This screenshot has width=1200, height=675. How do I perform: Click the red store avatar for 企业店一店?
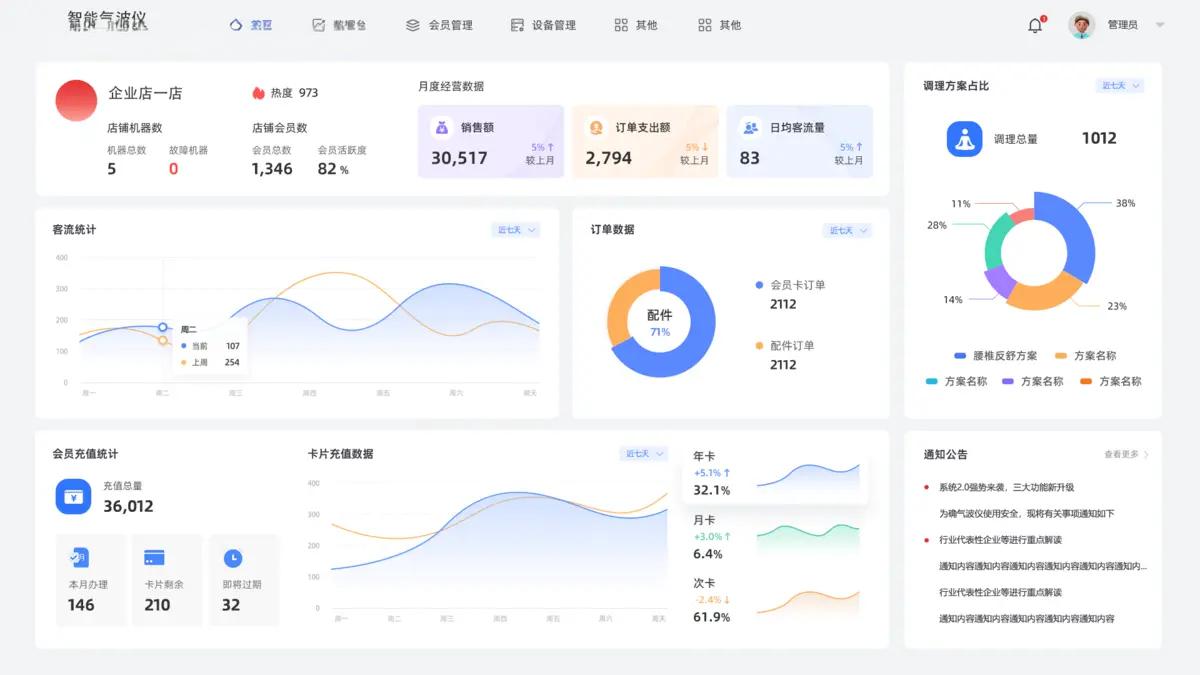click(75, 101)
